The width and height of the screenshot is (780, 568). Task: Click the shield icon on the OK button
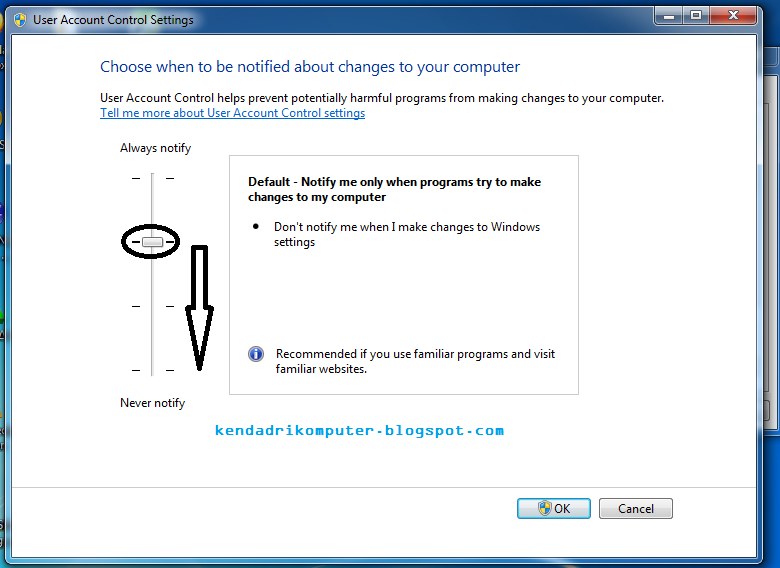[545, 508]
